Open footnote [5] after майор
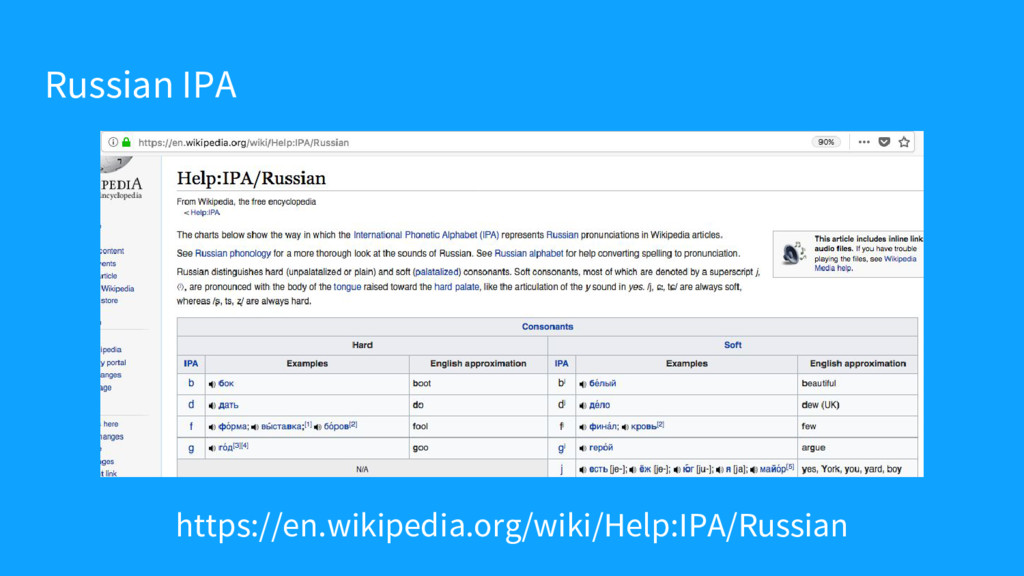 point(790,467)
